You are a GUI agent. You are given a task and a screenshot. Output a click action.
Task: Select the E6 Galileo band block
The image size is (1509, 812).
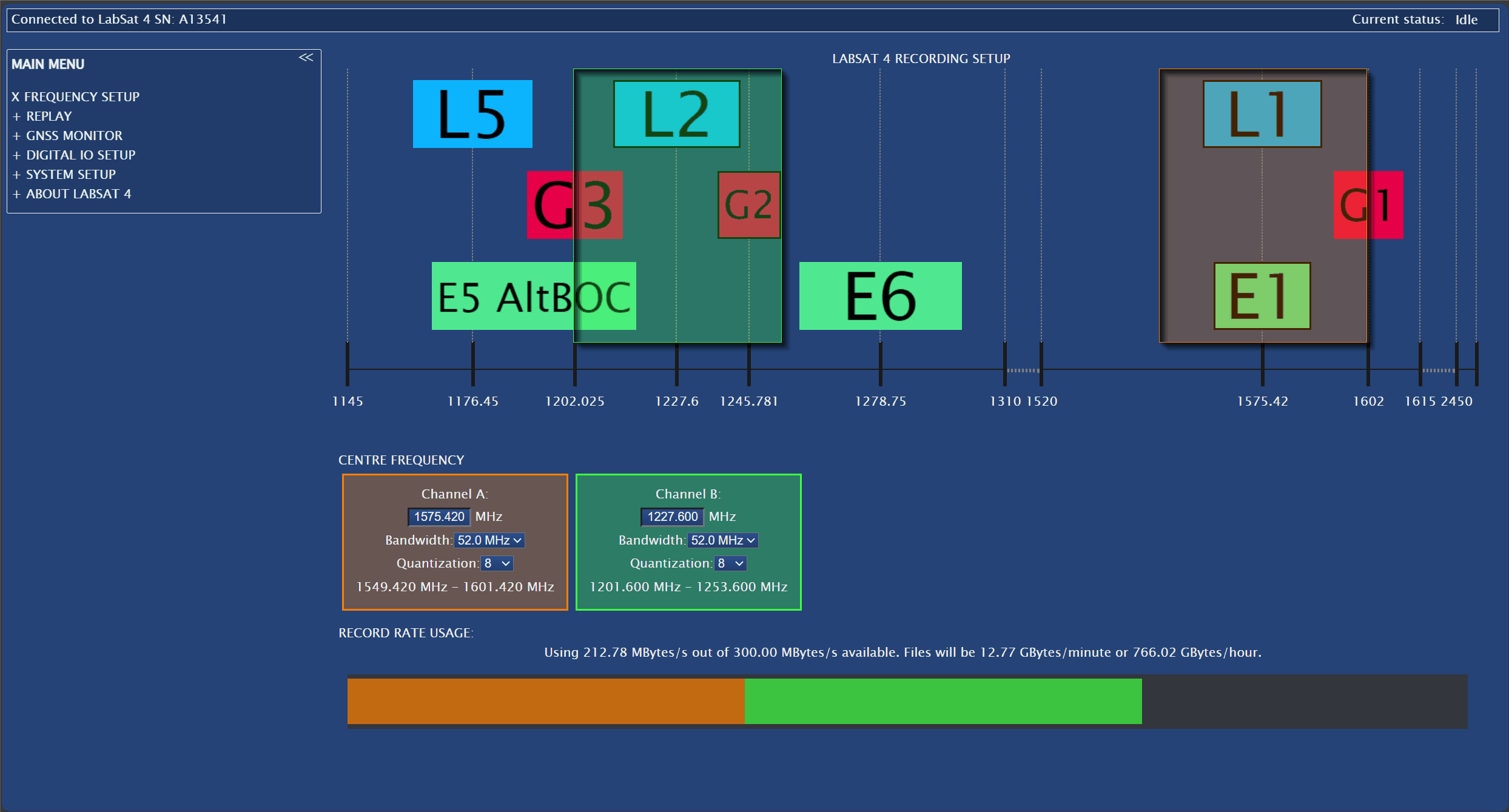[881, 296]
